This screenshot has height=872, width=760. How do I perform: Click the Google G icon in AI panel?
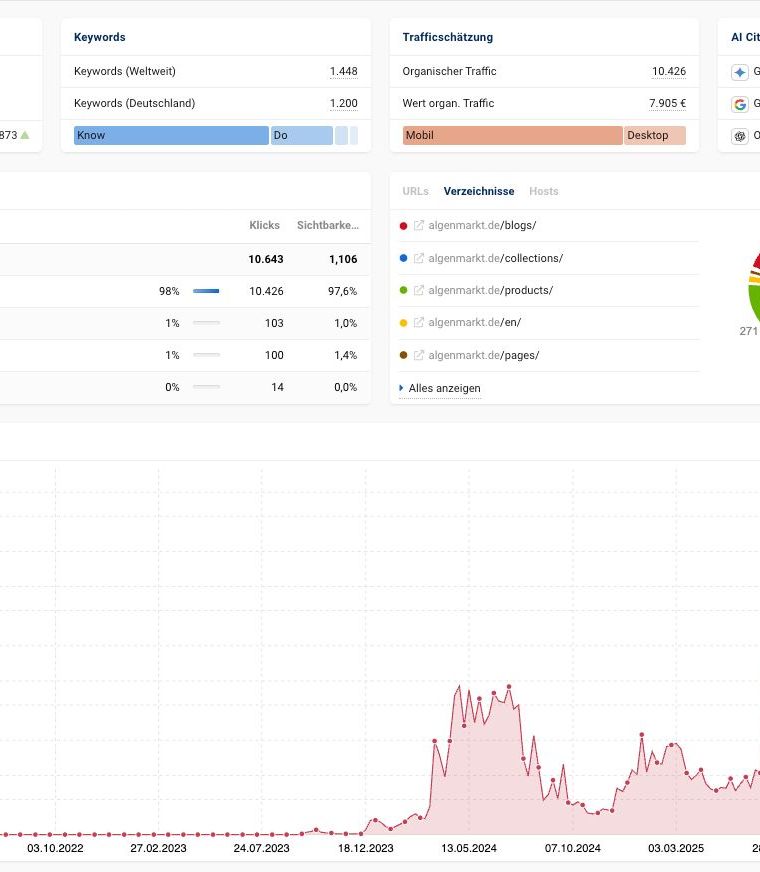[739, 104]
